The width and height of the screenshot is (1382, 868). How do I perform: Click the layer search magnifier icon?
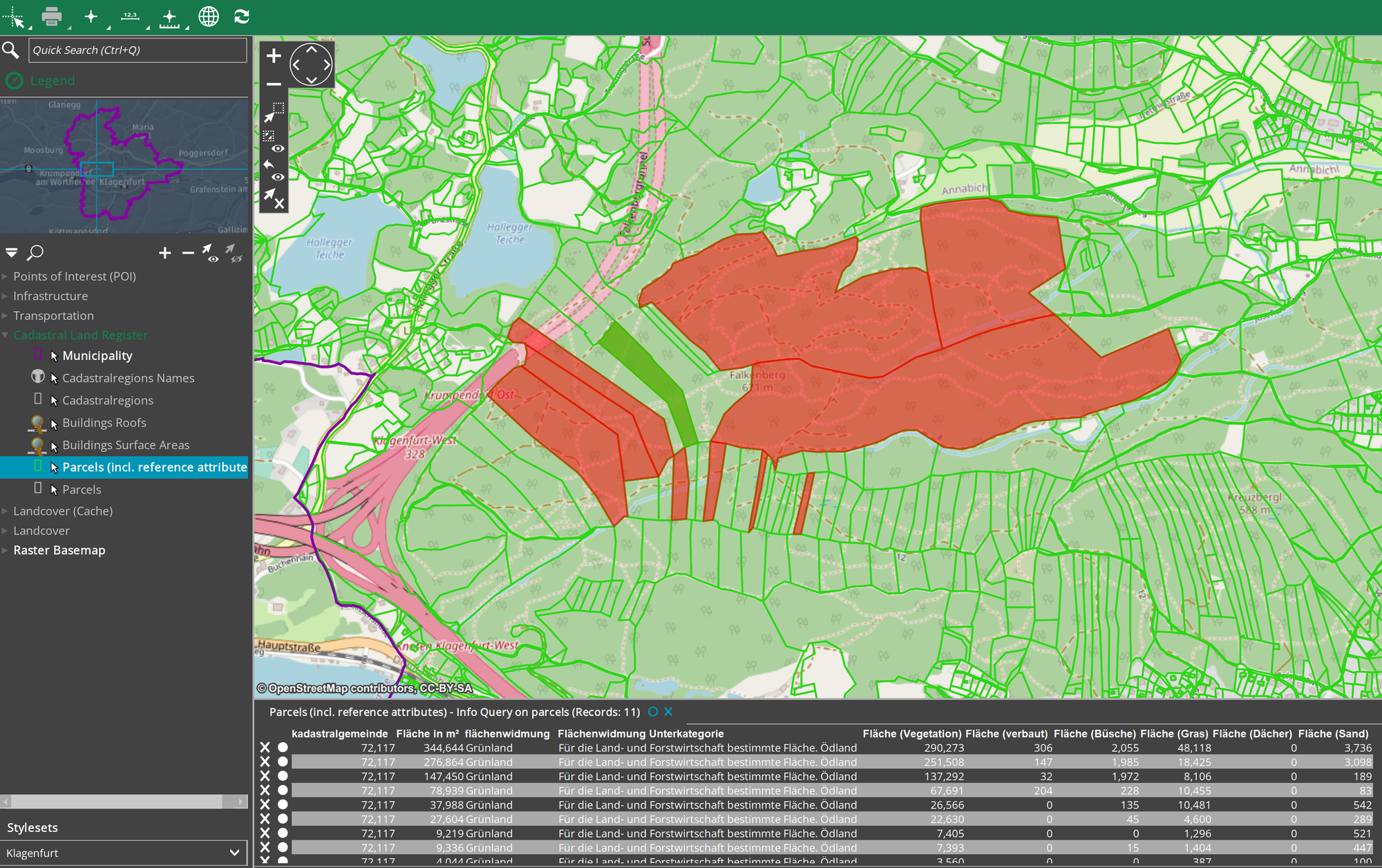point(35,253)
